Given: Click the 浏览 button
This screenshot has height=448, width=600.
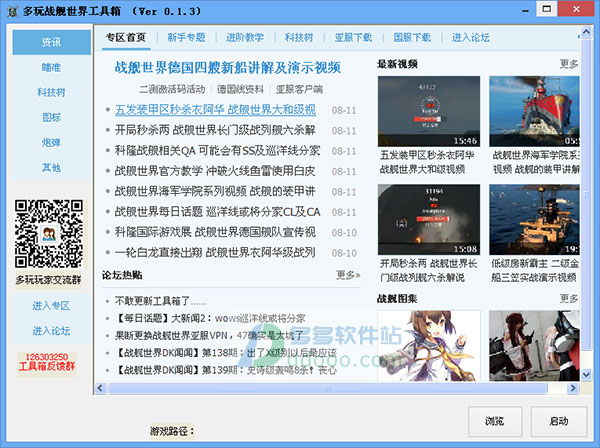Looking at the screenshot, I should 495,421.
